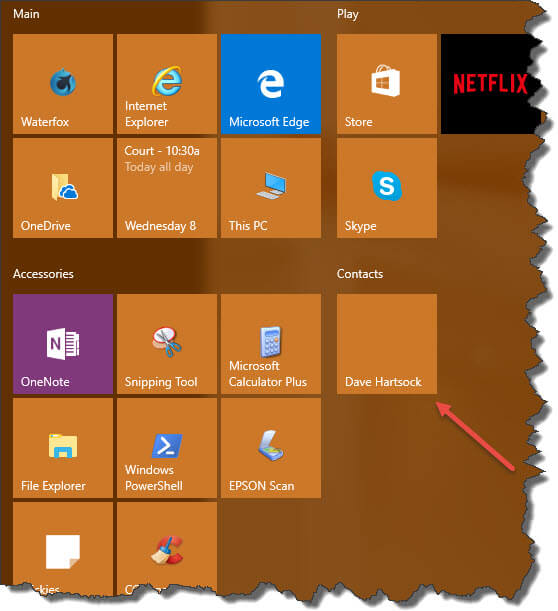Open the calendar tile showing Wednesday 8
The width and height of the screenshot is (558, 611).
[167, 188]
